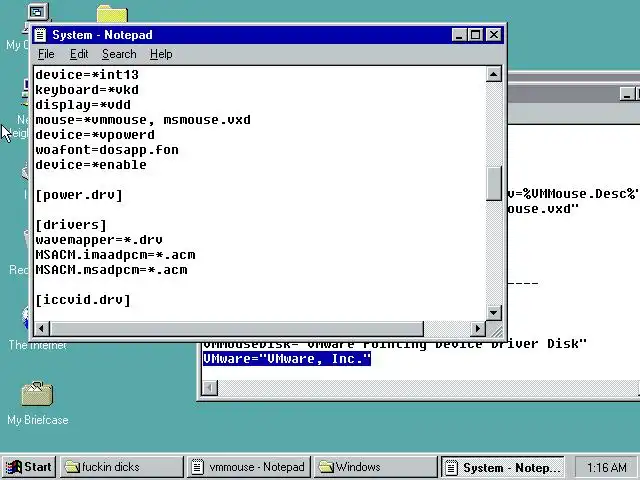This screenshot has width=640, height=480.
Task: Click the 1:16 AM clock in the tray
Action: pos(607,467)
